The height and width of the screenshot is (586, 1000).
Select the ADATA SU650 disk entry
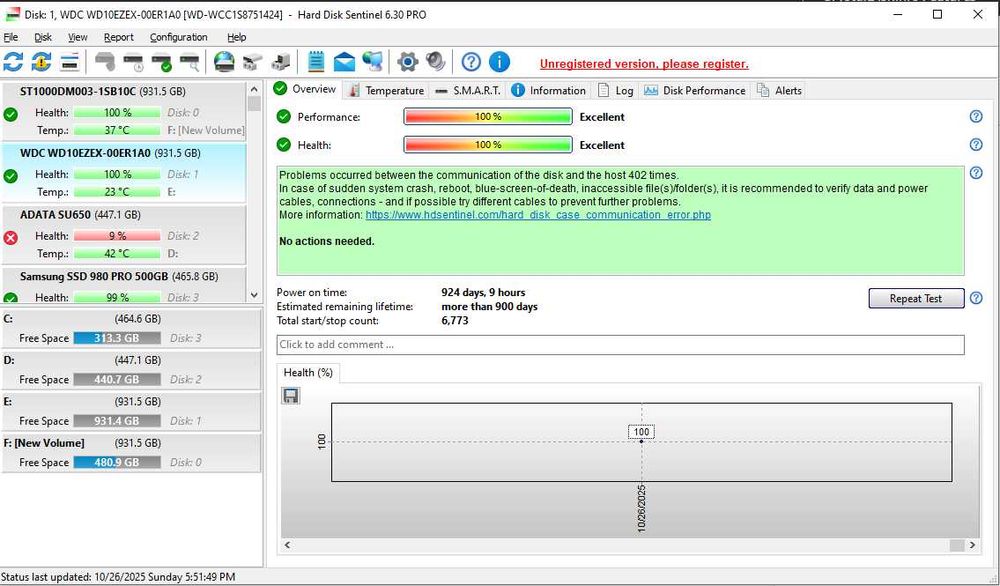click(124, 234)
